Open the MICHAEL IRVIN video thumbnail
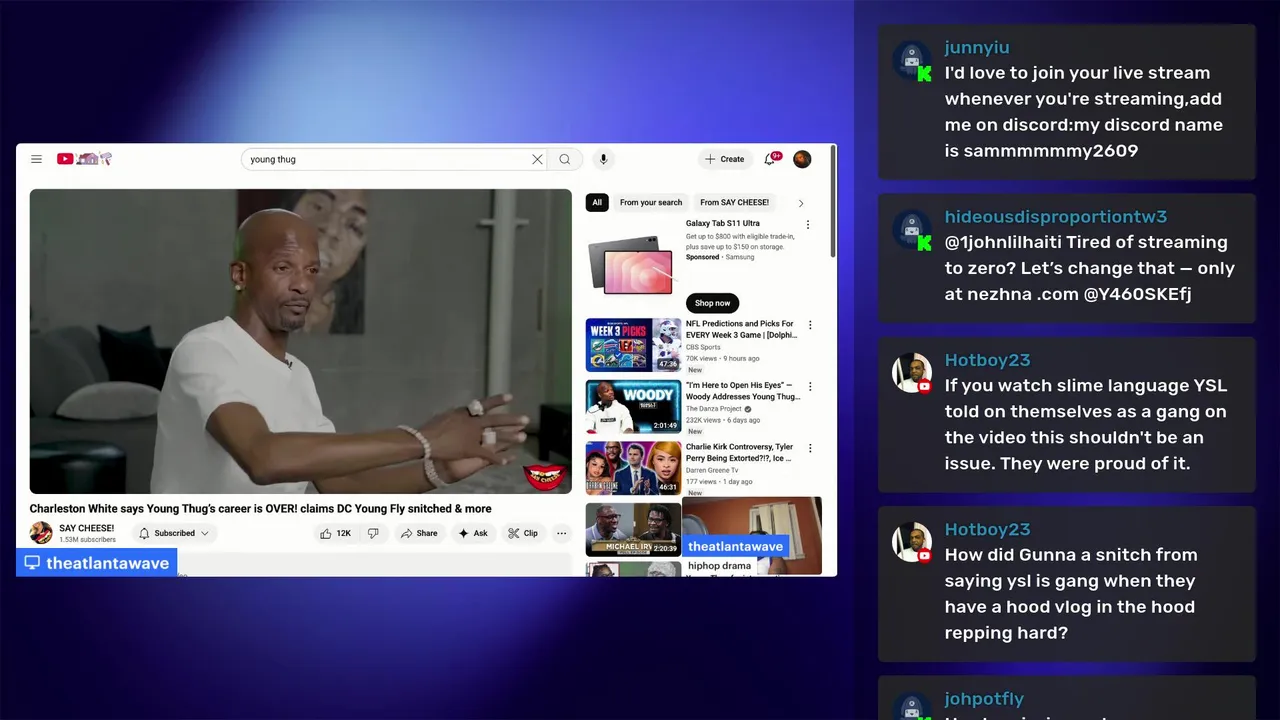This screenshot has width=1280, height=720. click(x=633, y=529)
